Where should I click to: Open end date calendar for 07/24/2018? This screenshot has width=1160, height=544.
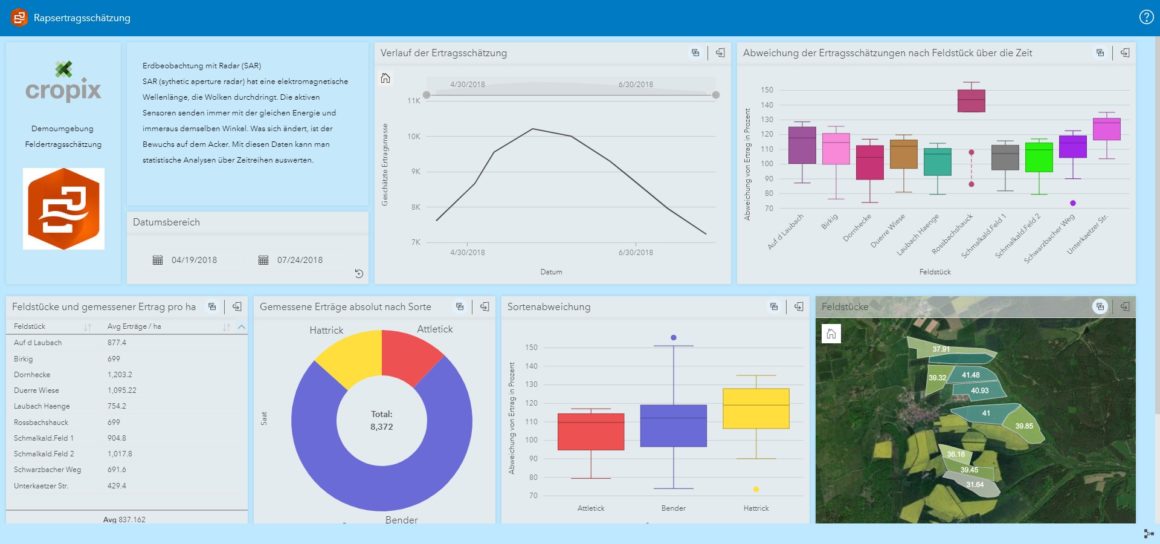[x=264, y=260]
